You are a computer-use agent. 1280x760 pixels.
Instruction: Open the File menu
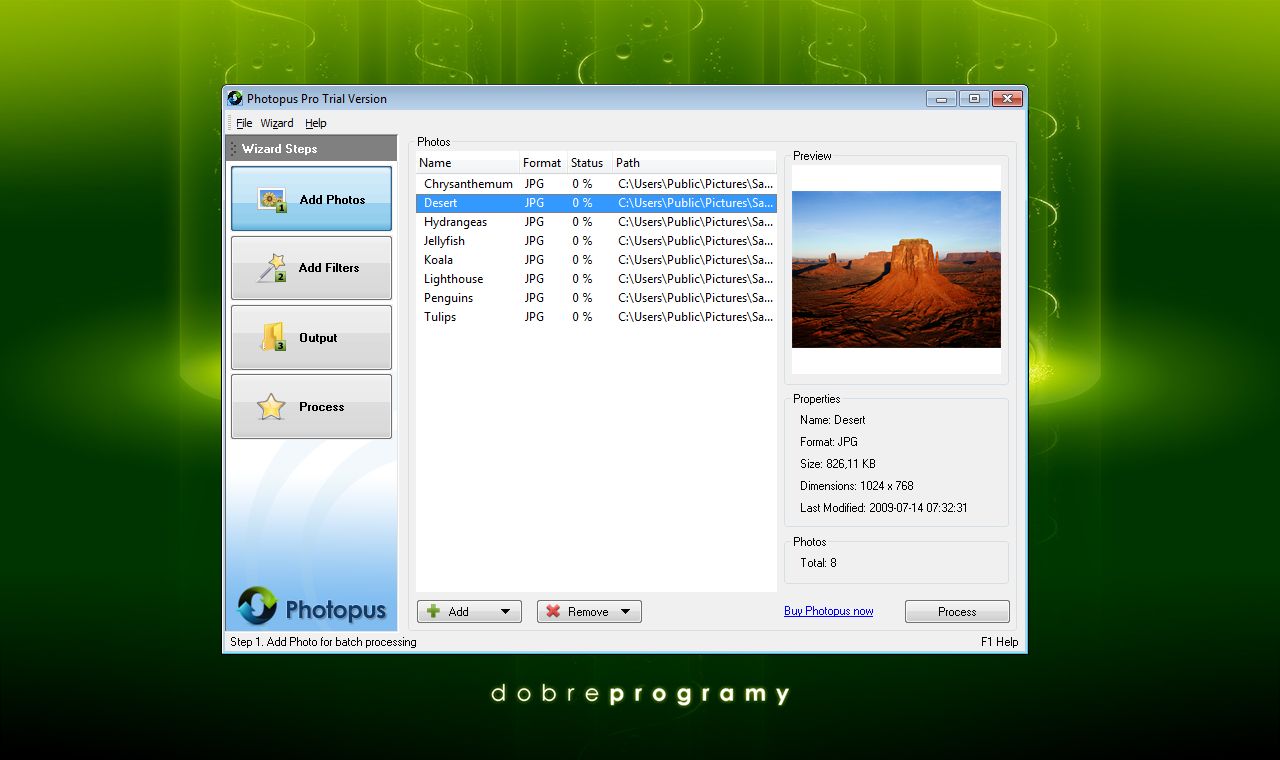(244, 122)
